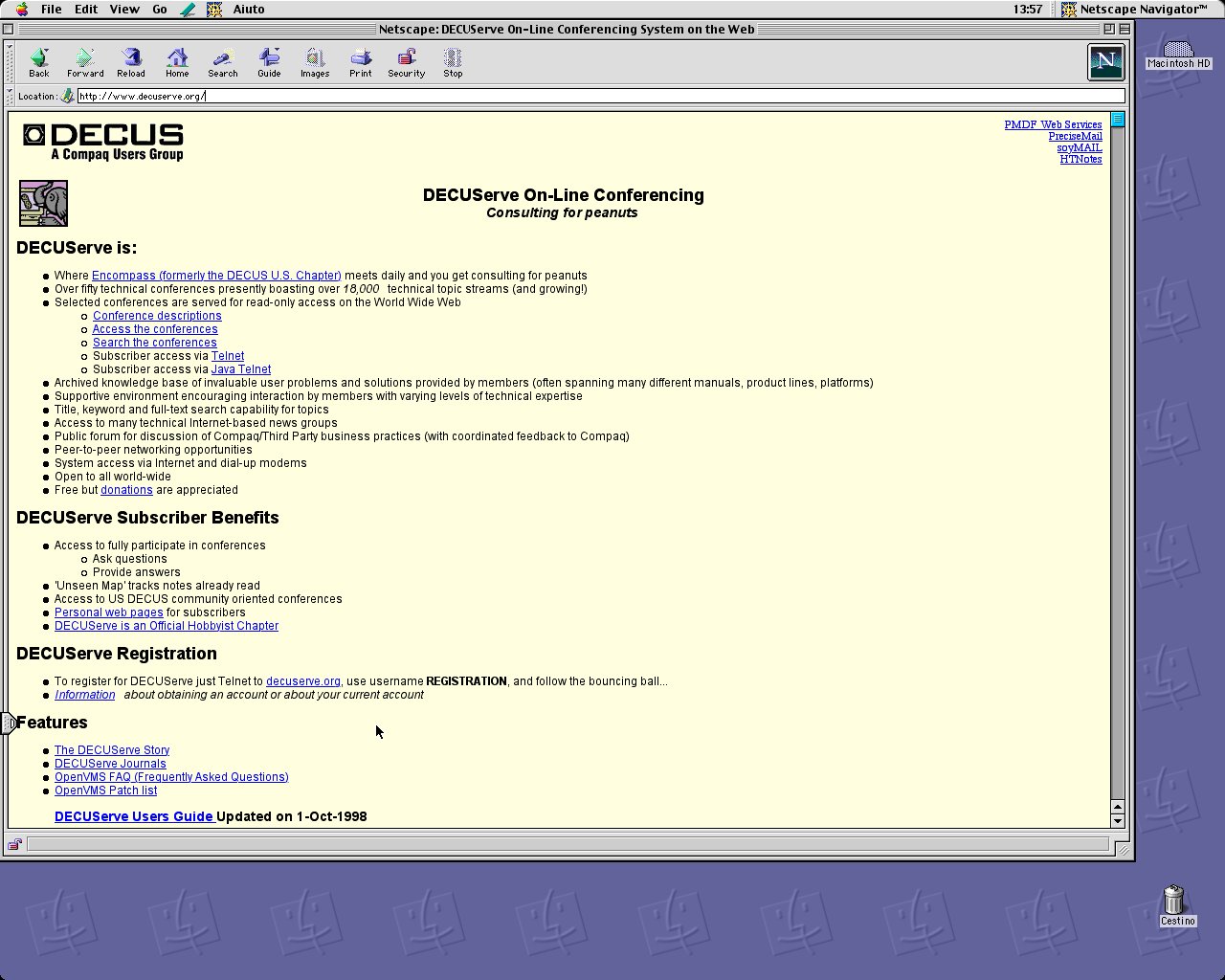Open The DECUServe Story link
1225x980 pixels.
click(112, 750)
